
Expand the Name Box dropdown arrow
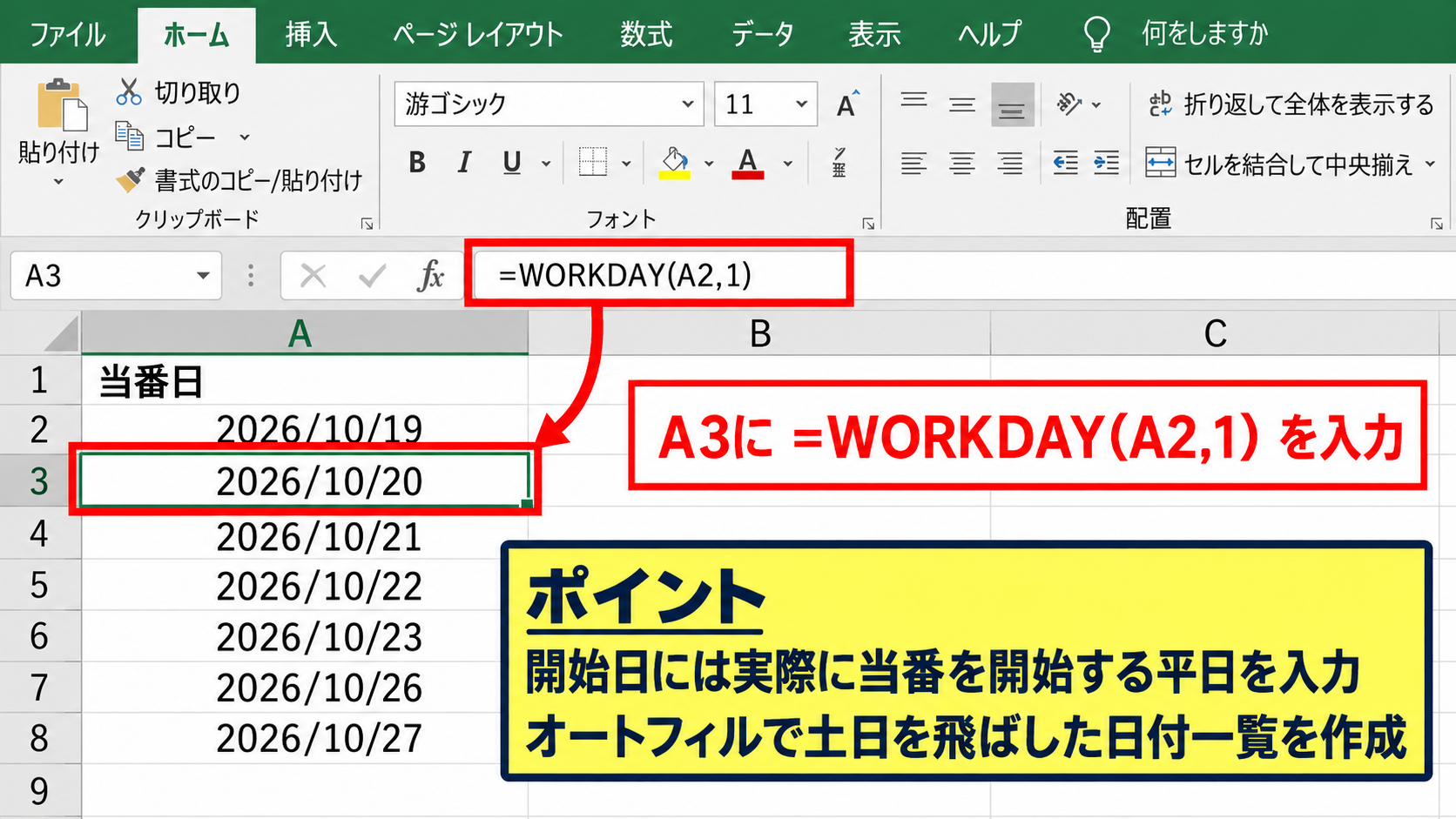tap(203, 276)
